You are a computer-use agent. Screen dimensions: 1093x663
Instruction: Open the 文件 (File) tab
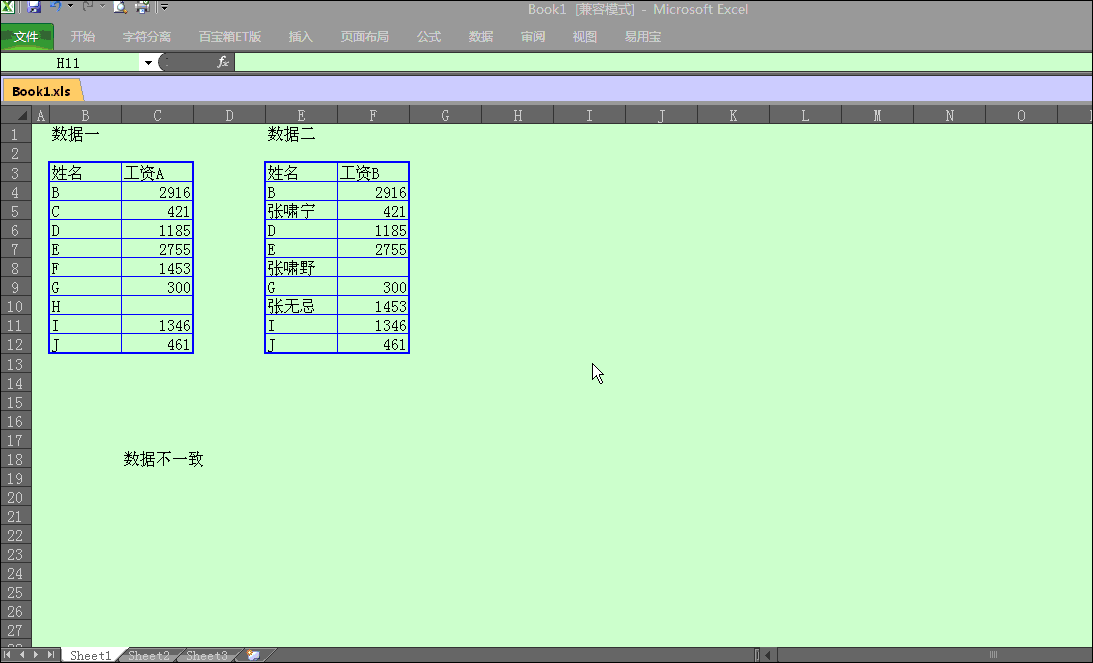27,37
